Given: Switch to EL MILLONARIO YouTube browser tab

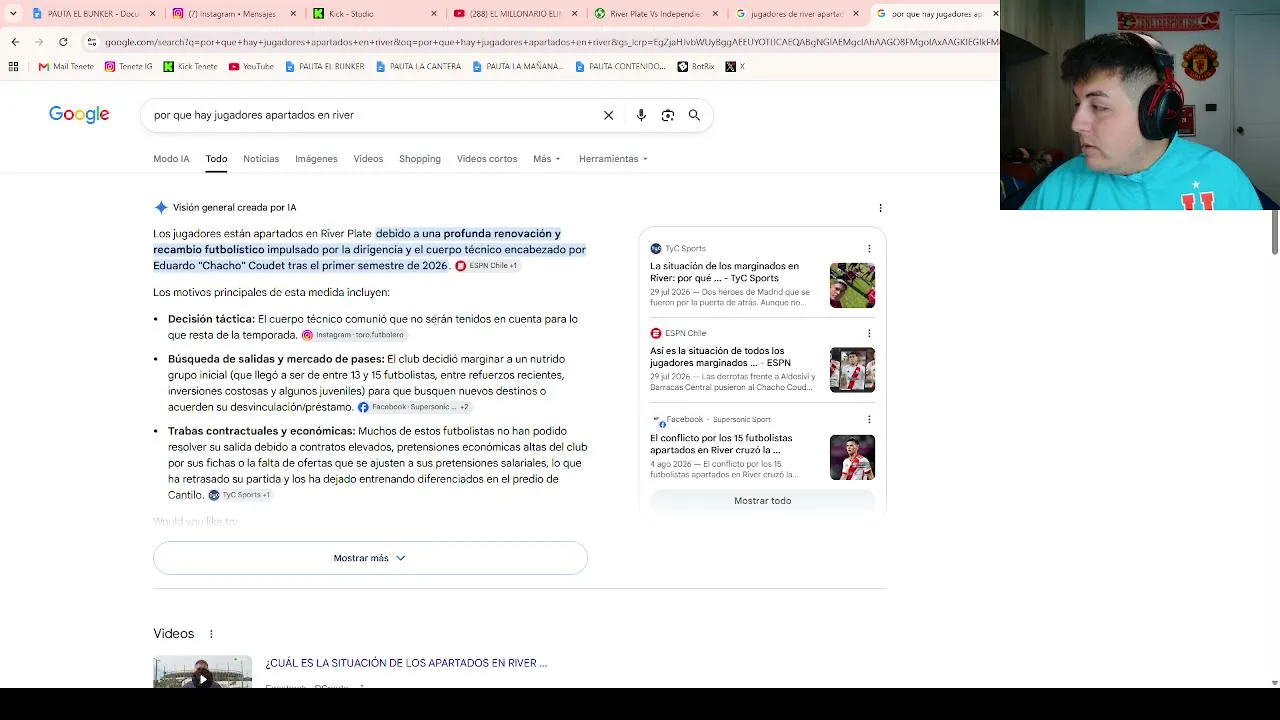Looking at the screenshot, I should (x=515, y=14).
